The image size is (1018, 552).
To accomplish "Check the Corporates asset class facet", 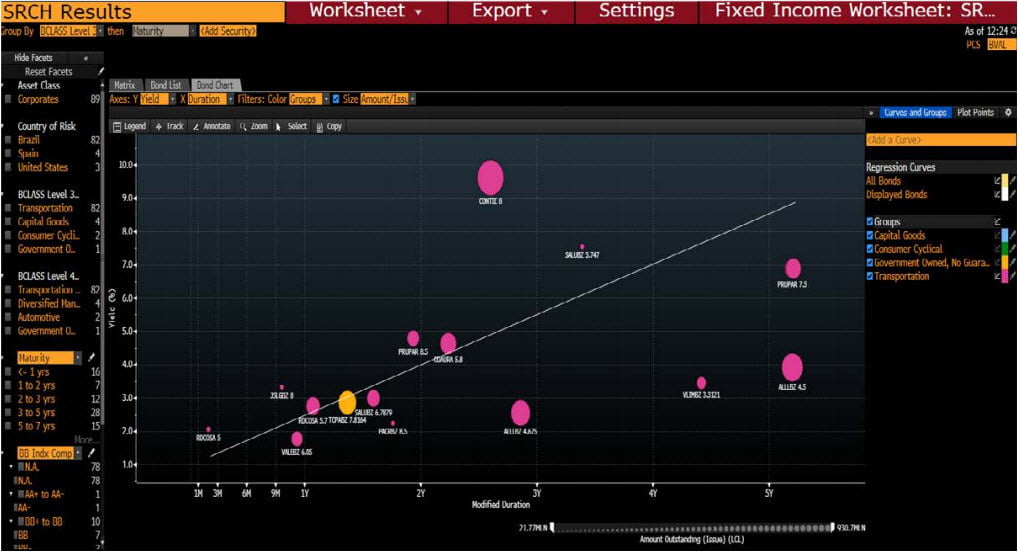I will pos(8,99).
